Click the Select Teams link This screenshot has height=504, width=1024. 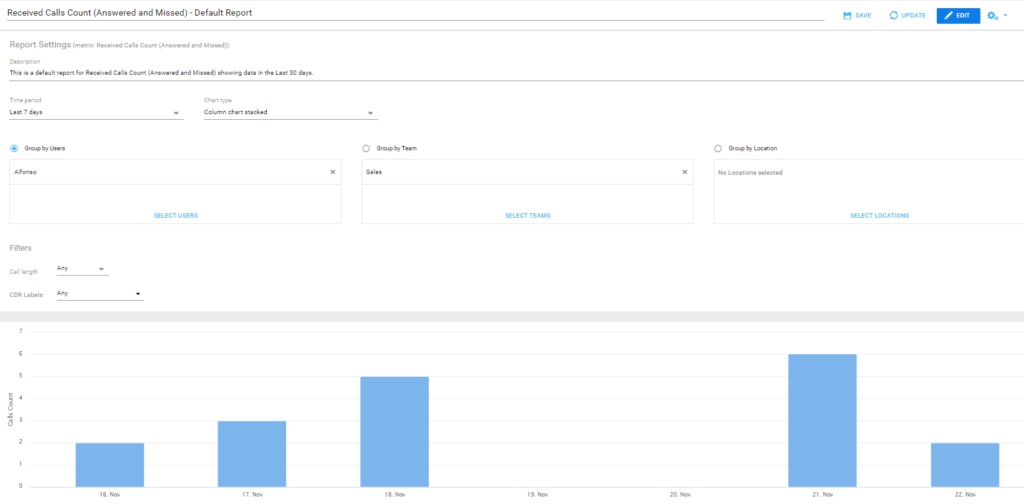click(x=527, y=215)
